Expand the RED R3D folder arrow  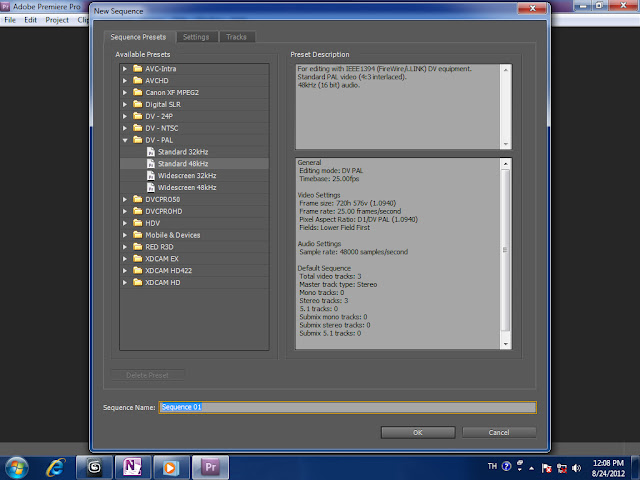click(x=125, y=247)
